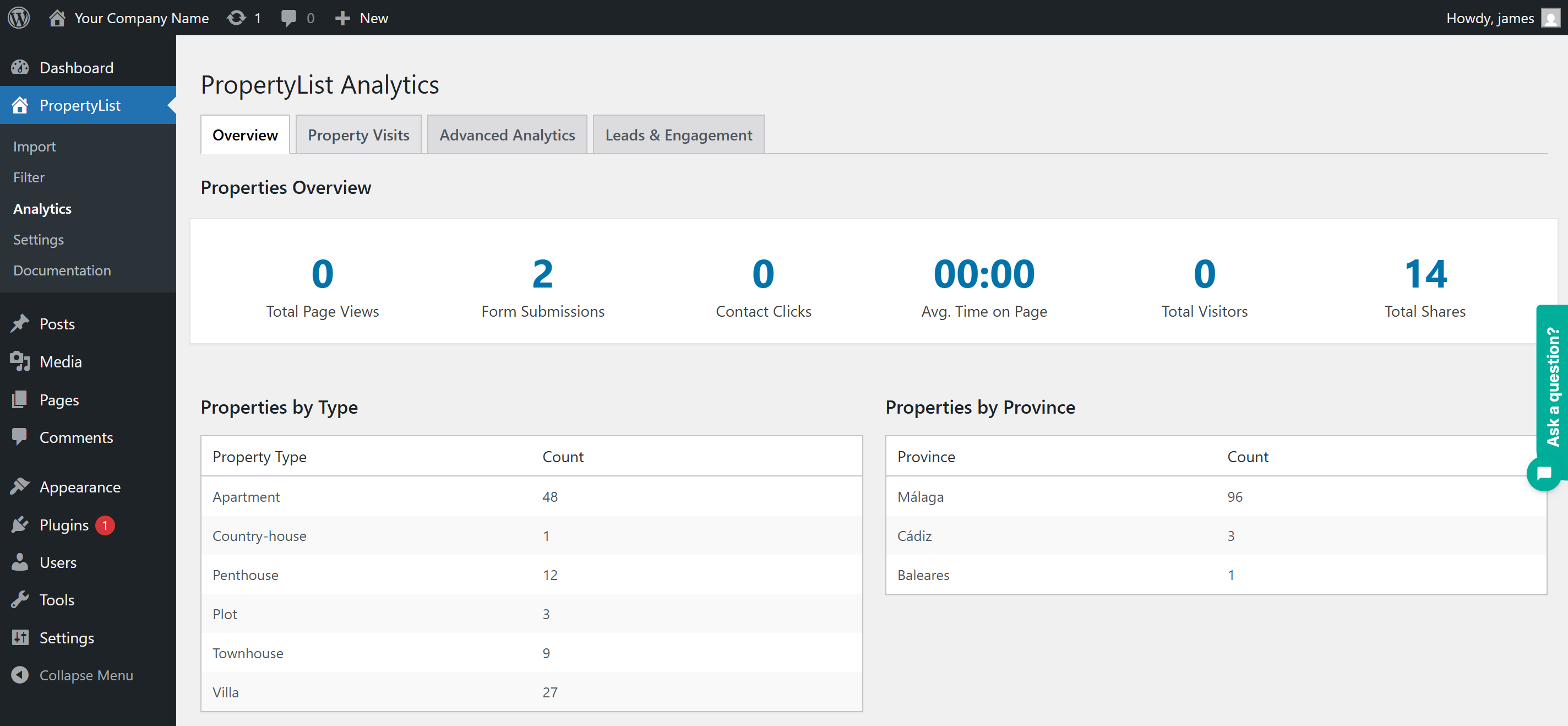Select the Leads & Engagement tab

pos(678,134)
